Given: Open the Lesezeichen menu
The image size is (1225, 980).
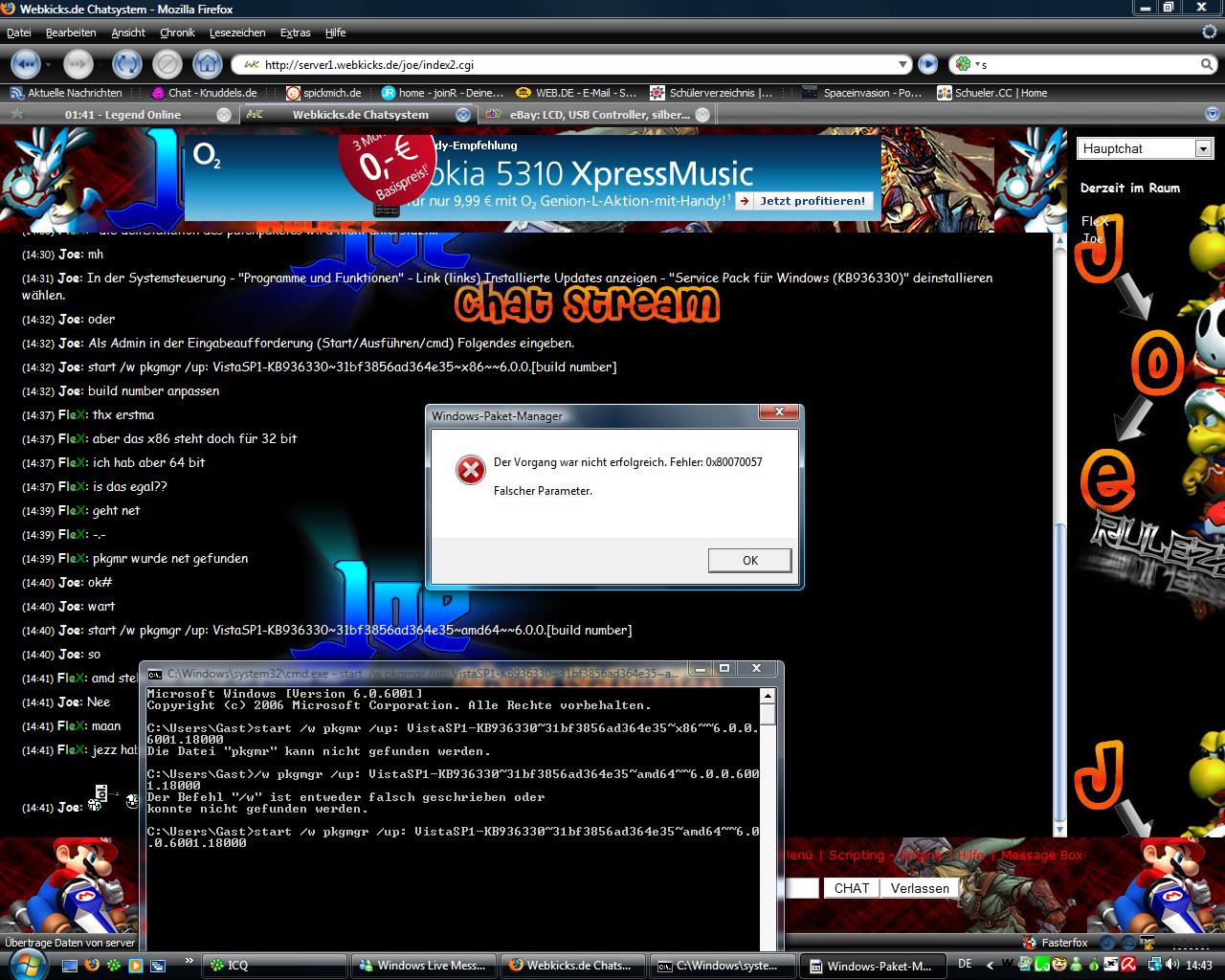Looking at the screenshot, I should (237, 33).
